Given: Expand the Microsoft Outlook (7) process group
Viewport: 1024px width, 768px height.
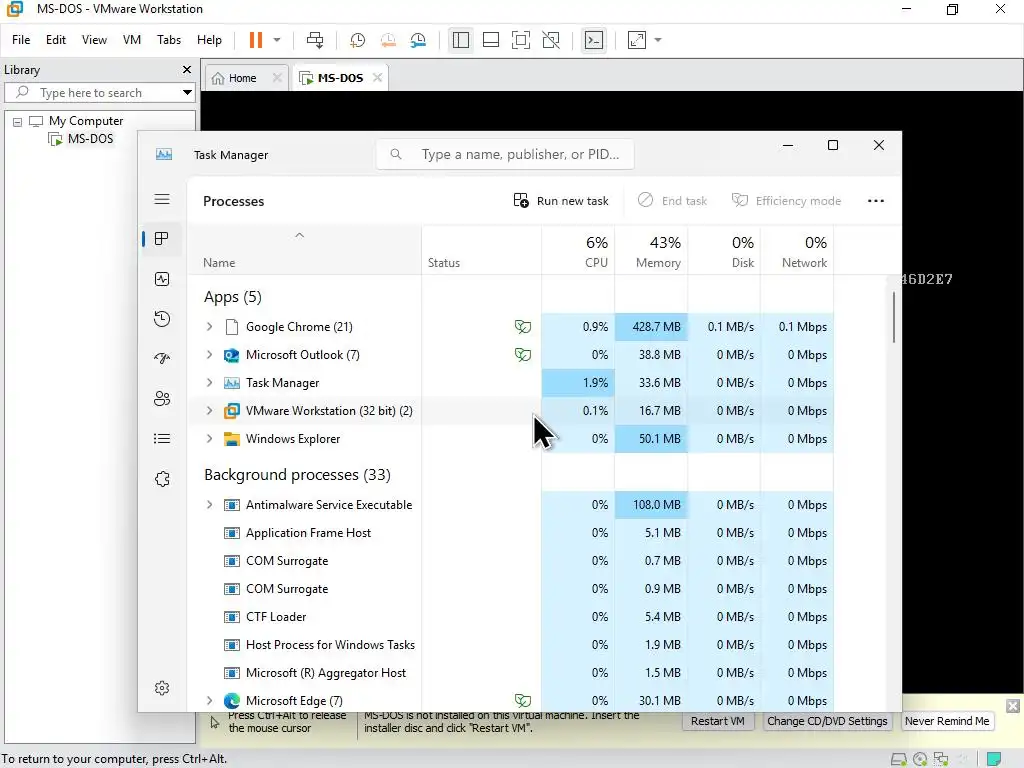Looking at the screenshot, I should pos(209,355).
